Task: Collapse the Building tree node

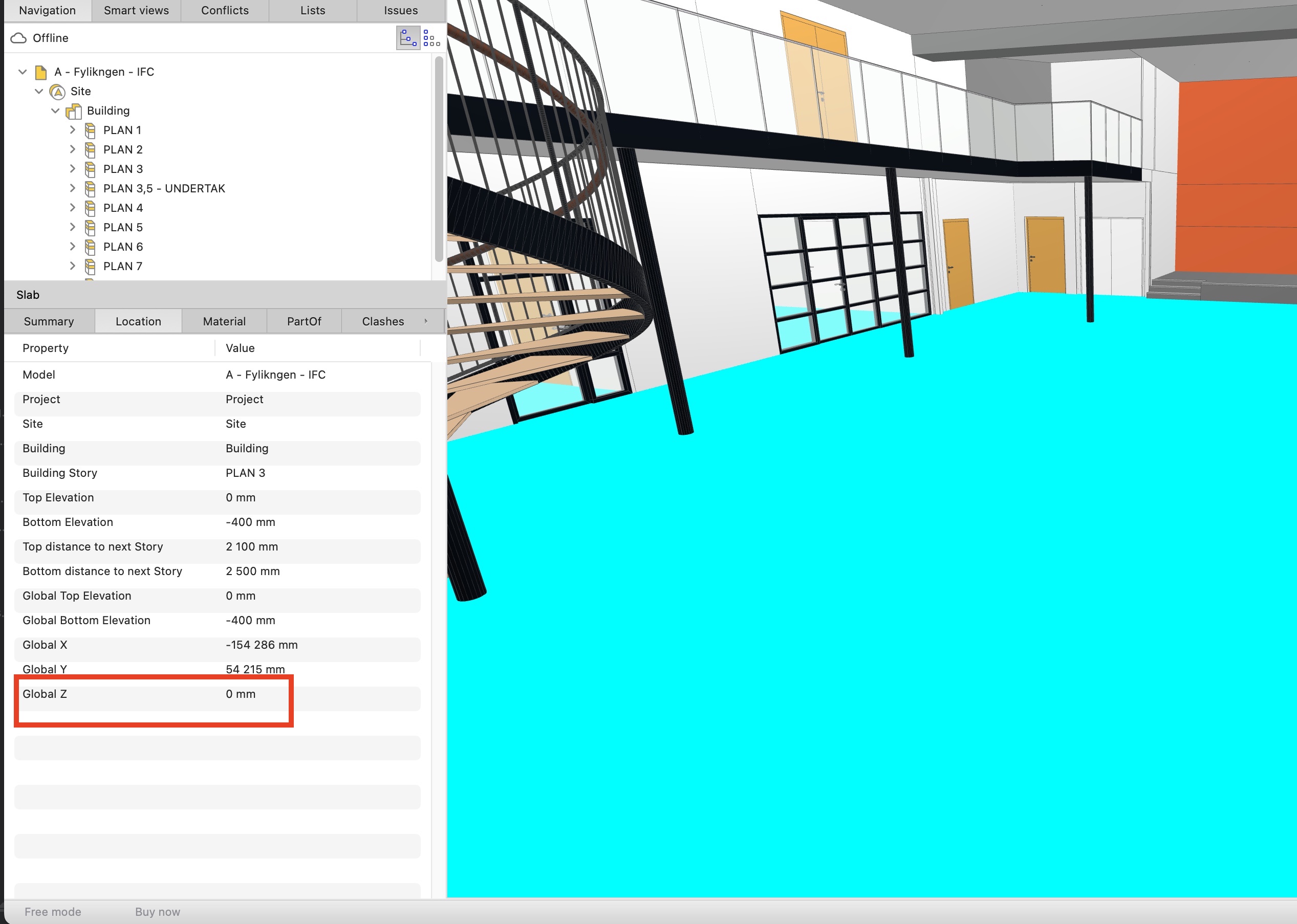Action: 56,111
